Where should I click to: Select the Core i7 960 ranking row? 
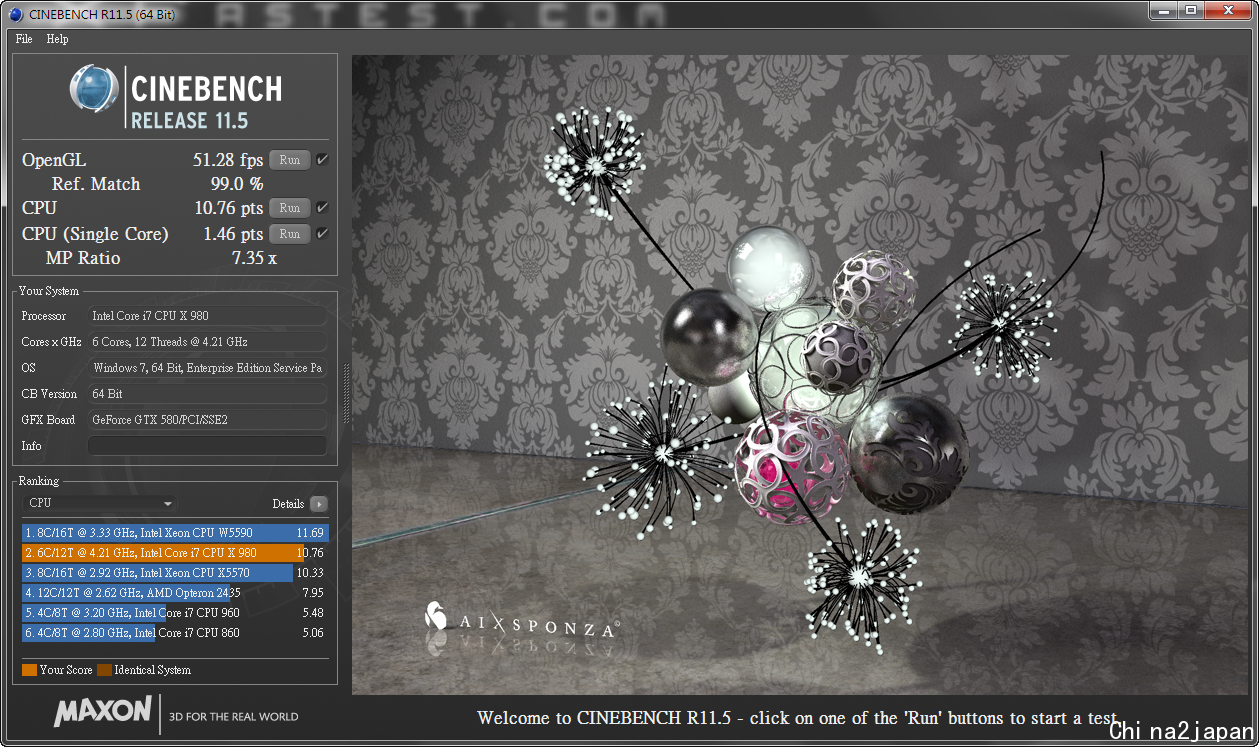(175, 613)
